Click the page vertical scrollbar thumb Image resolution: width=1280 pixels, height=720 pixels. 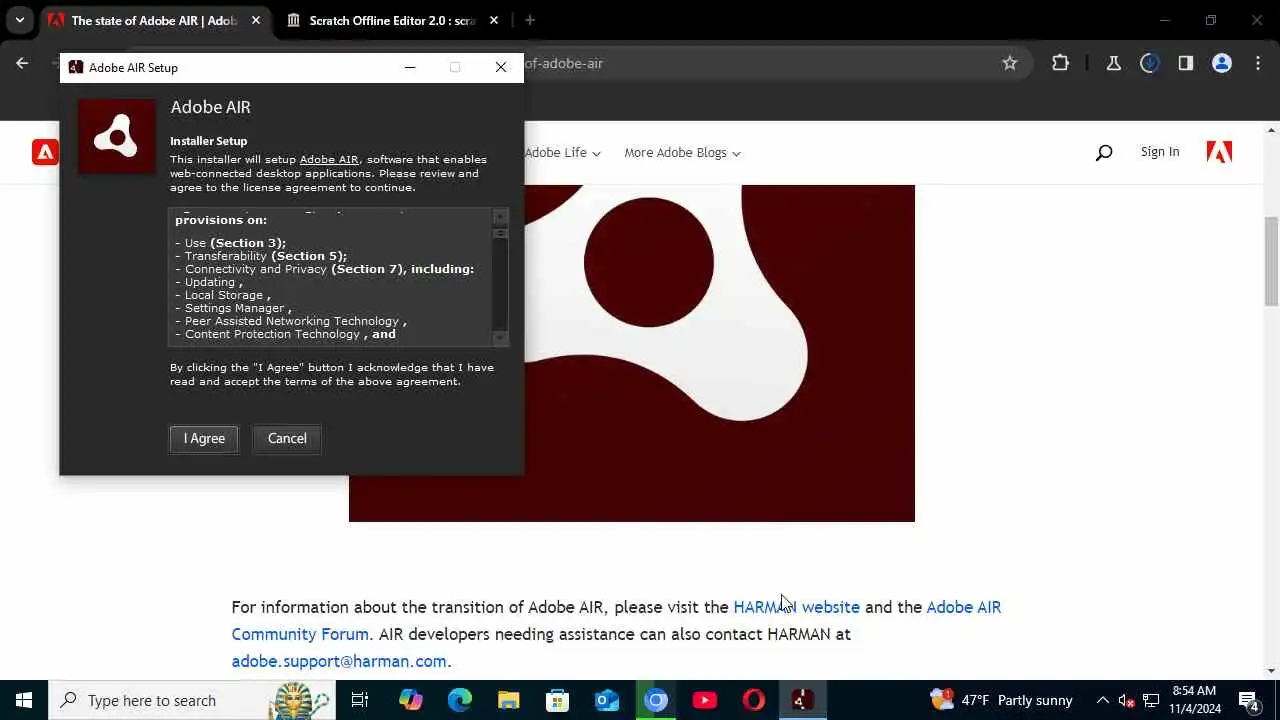(1272, 260)
